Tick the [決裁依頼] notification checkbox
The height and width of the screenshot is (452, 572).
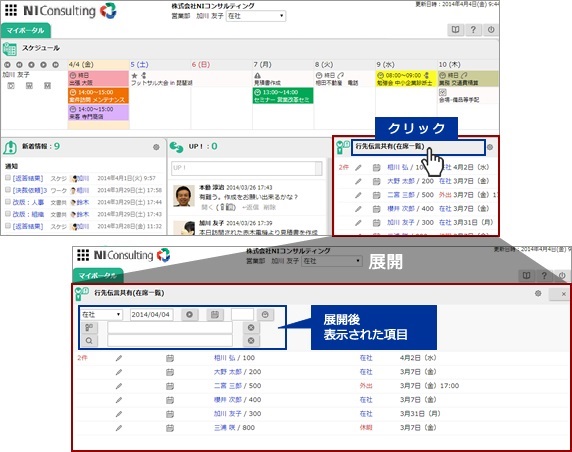(8, 190)
